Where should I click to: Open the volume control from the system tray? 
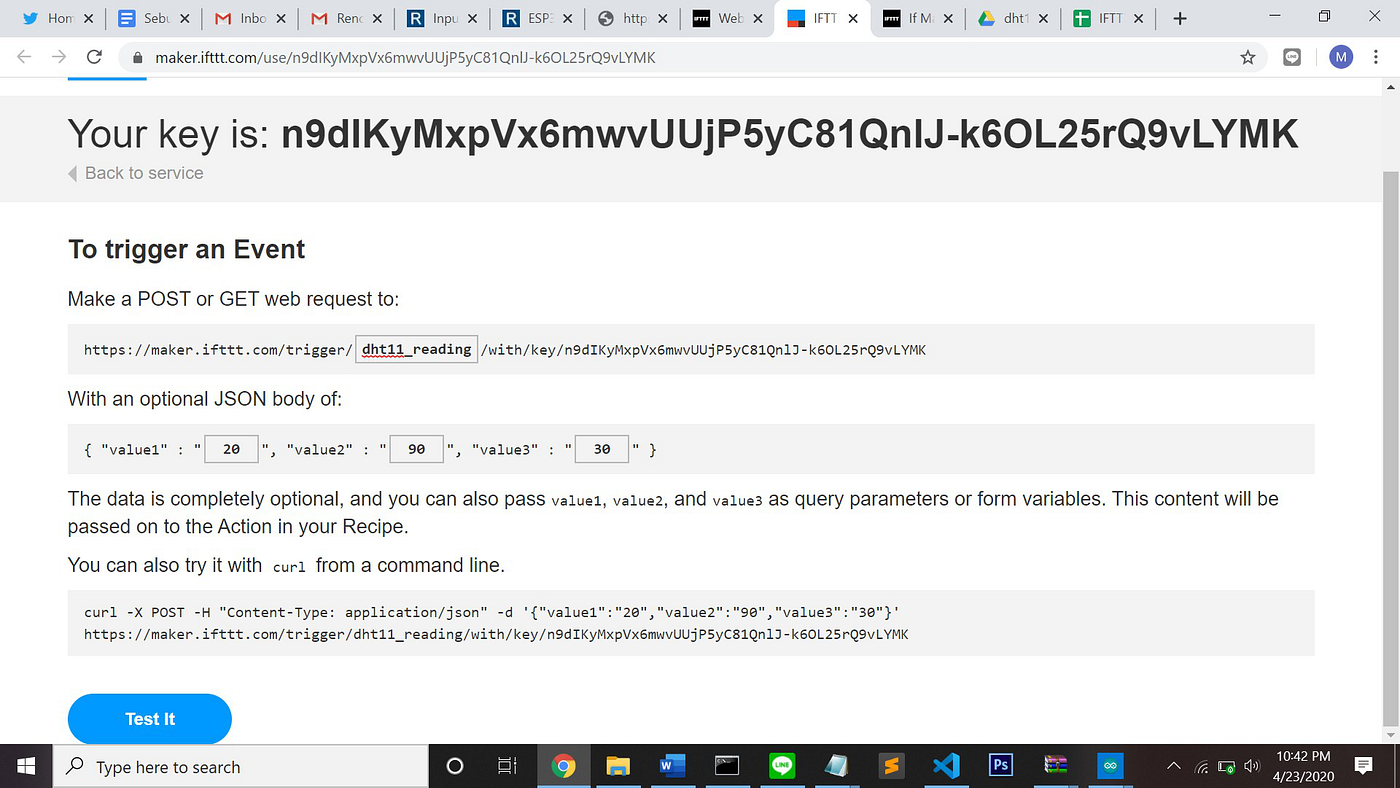(x=1251, y=766)
